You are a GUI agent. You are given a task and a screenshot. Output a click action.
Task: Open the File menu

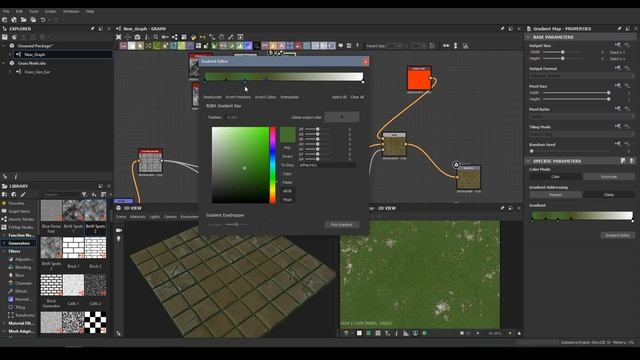(x=6, y=11)
